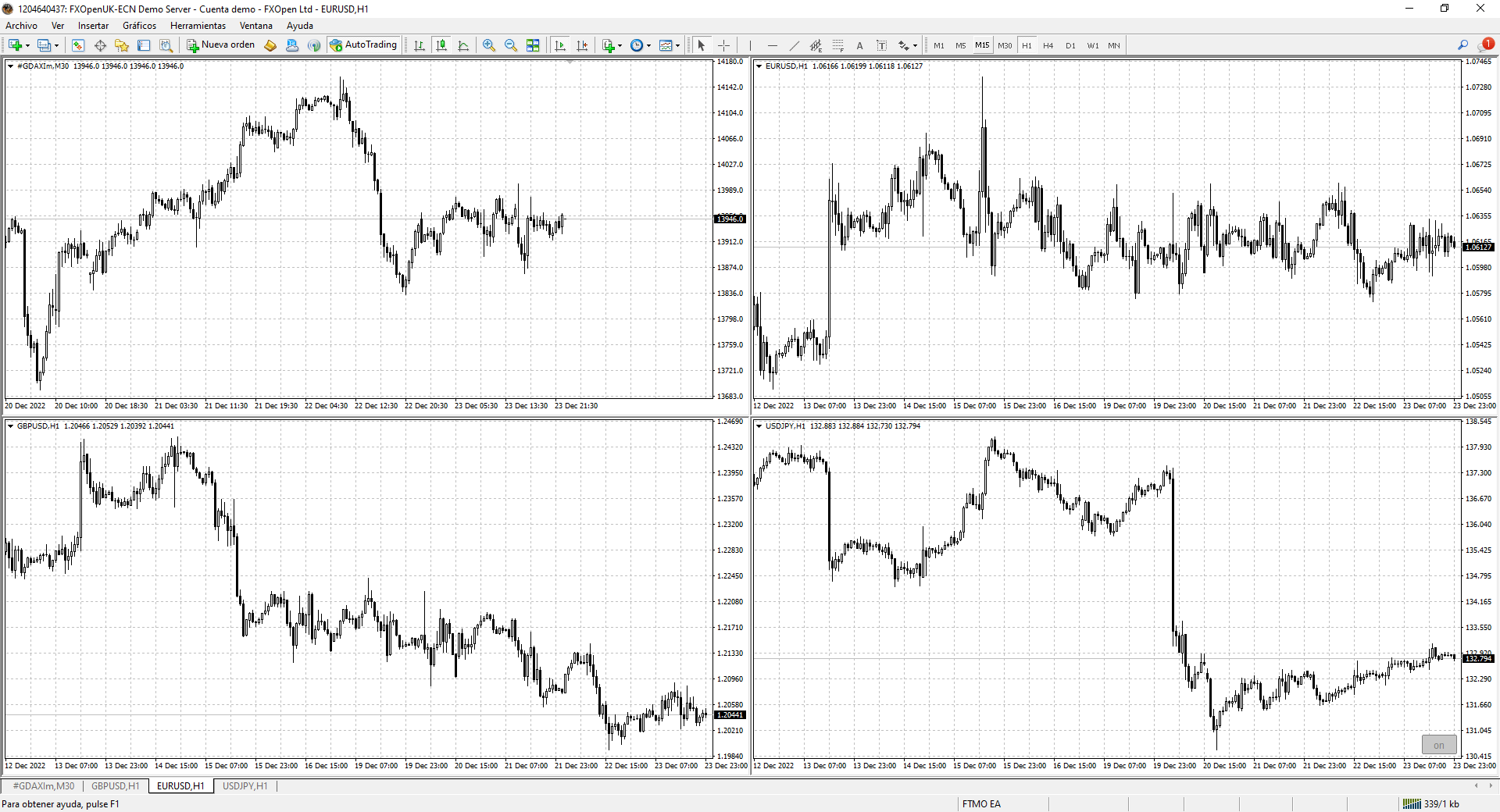Enable chart shift
The image size is (1500, 812).
(x=582, y=45)
